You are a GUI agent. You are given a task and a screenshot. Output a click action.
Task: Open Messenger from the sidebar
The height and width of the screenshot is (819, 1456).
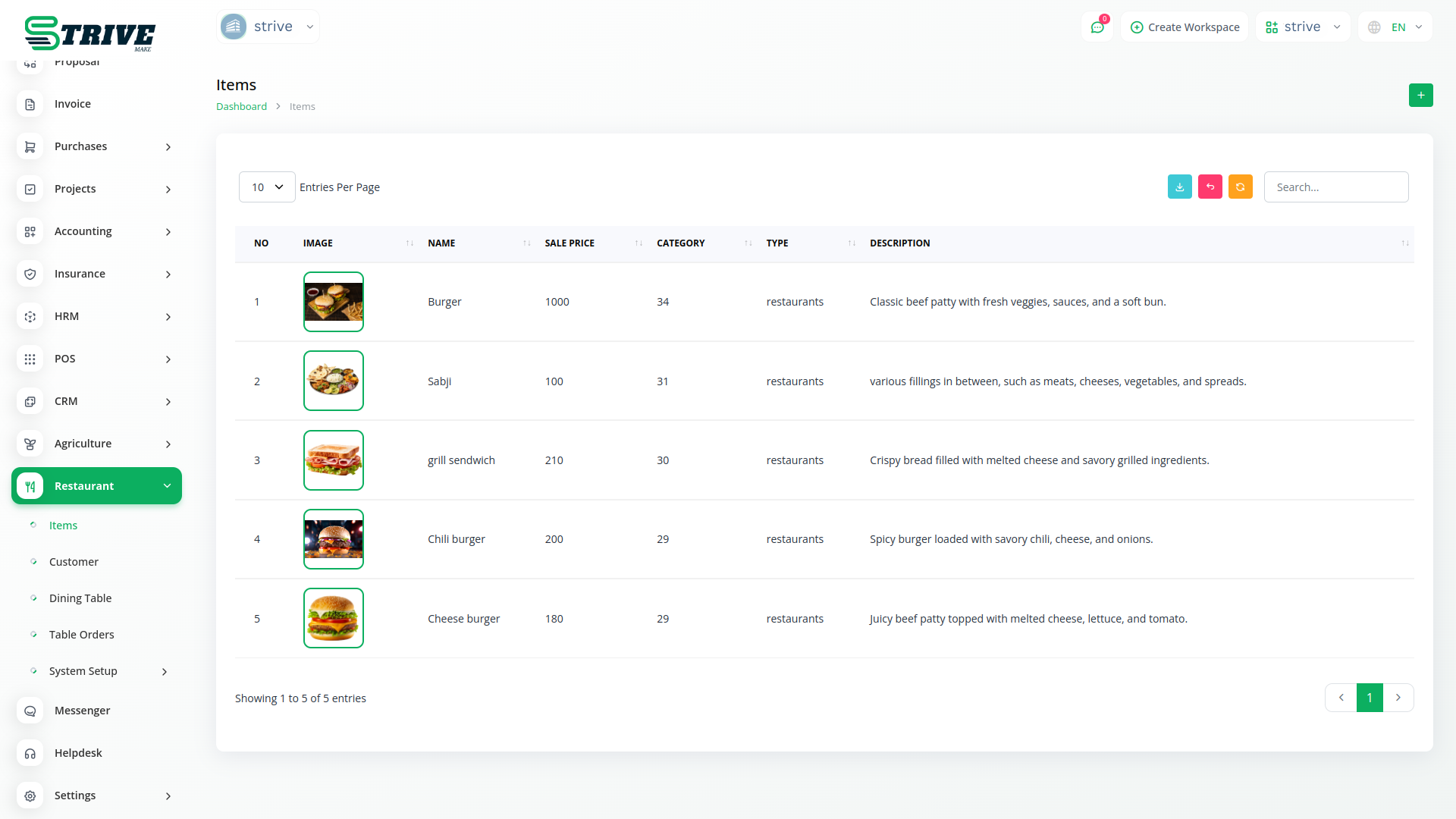coord(82,711)
